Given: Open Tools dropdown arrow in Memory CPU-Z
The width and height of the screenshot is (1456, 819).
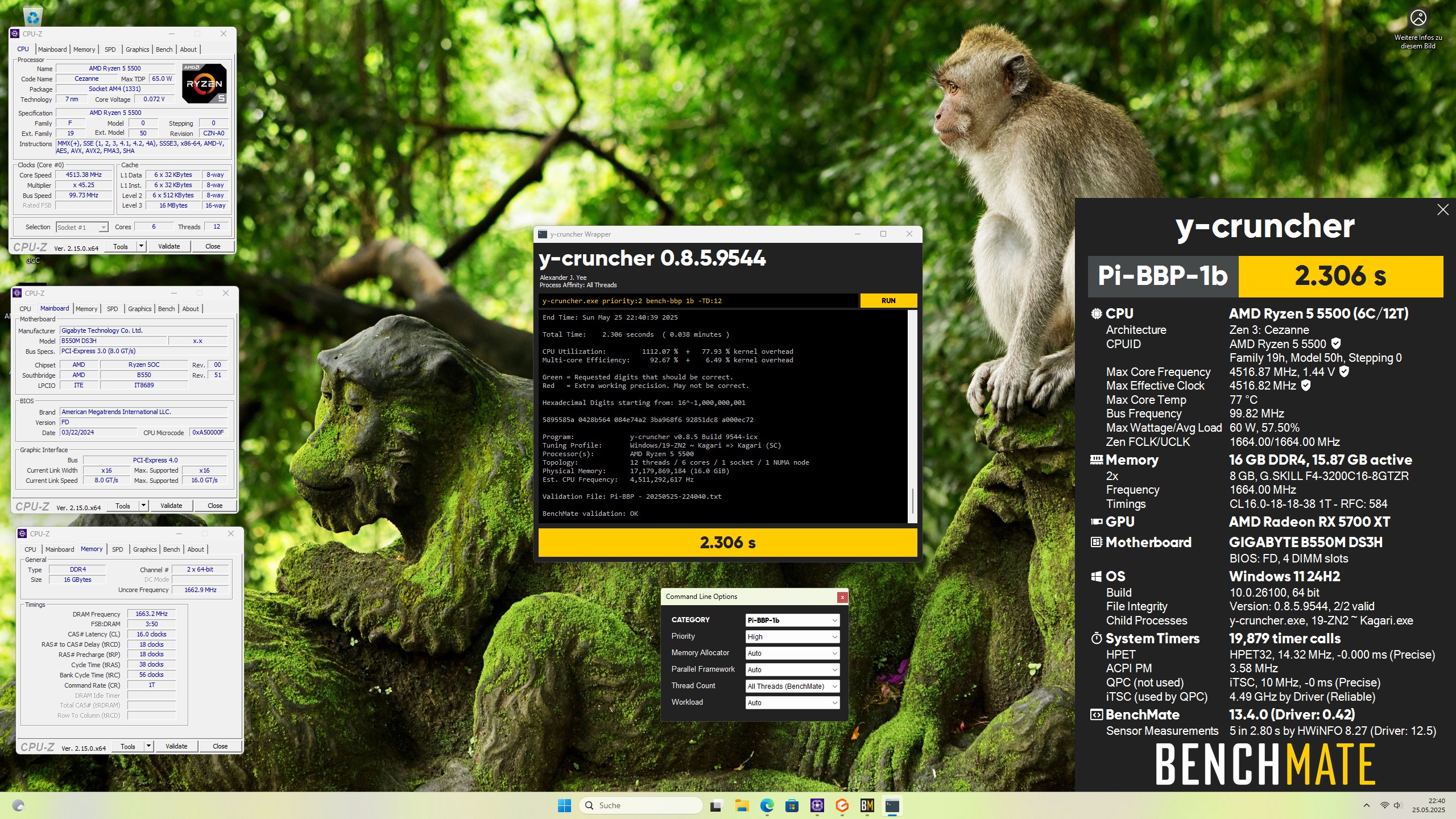Looking at the screenshot, I should pos(148,746).
